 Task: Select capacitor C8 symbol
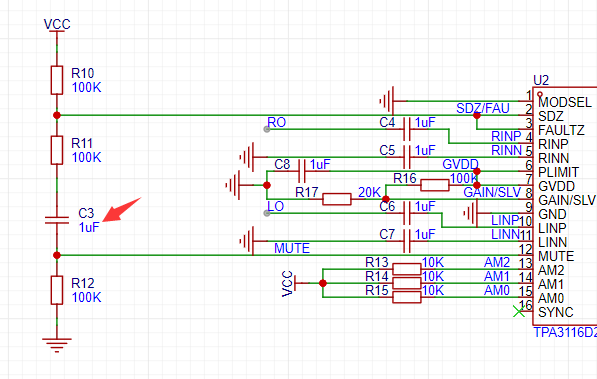coord(302,171)
